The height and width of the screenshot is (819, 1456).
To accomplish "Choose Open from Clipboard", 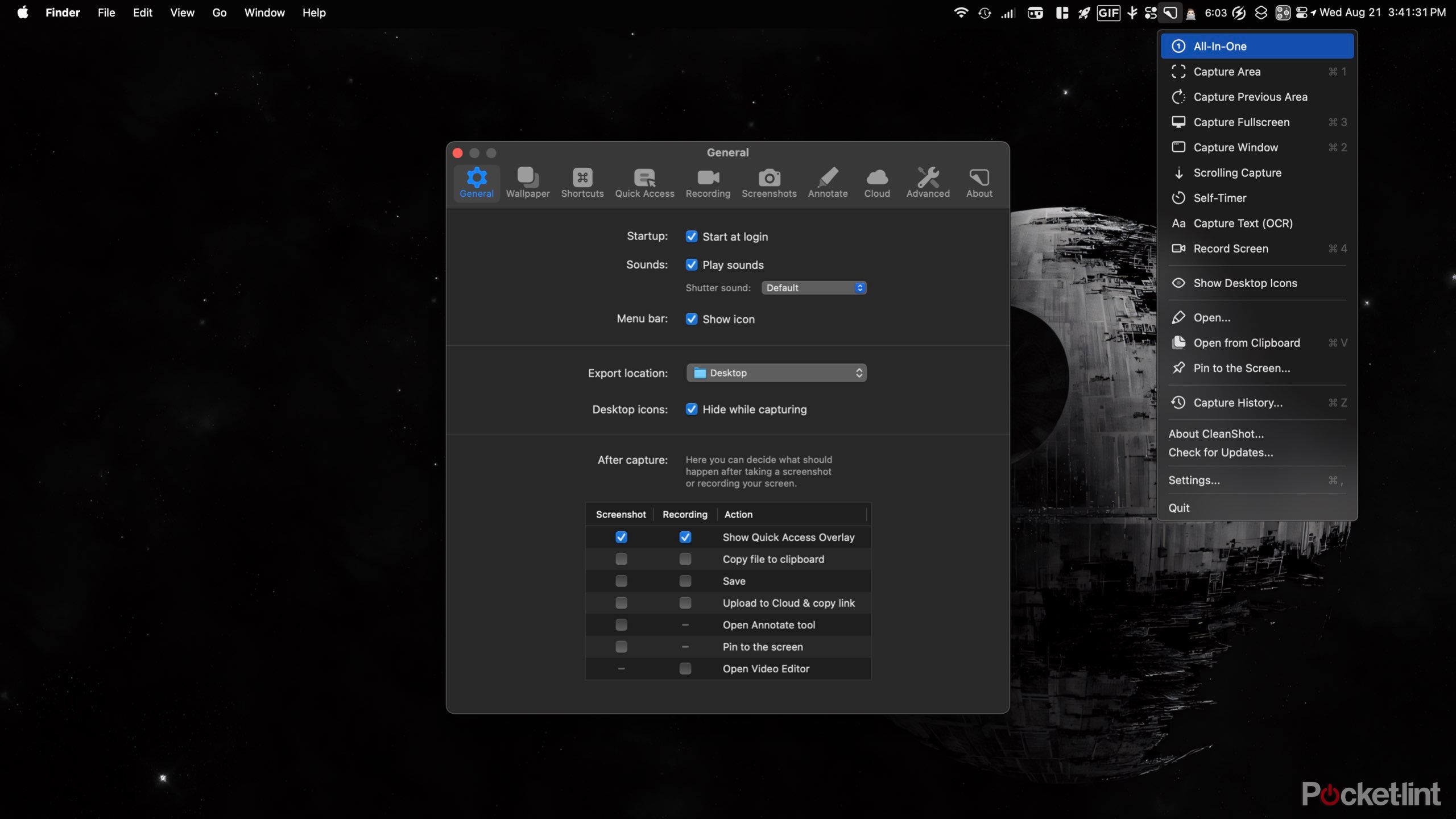I will click(x=1257, y=343).
